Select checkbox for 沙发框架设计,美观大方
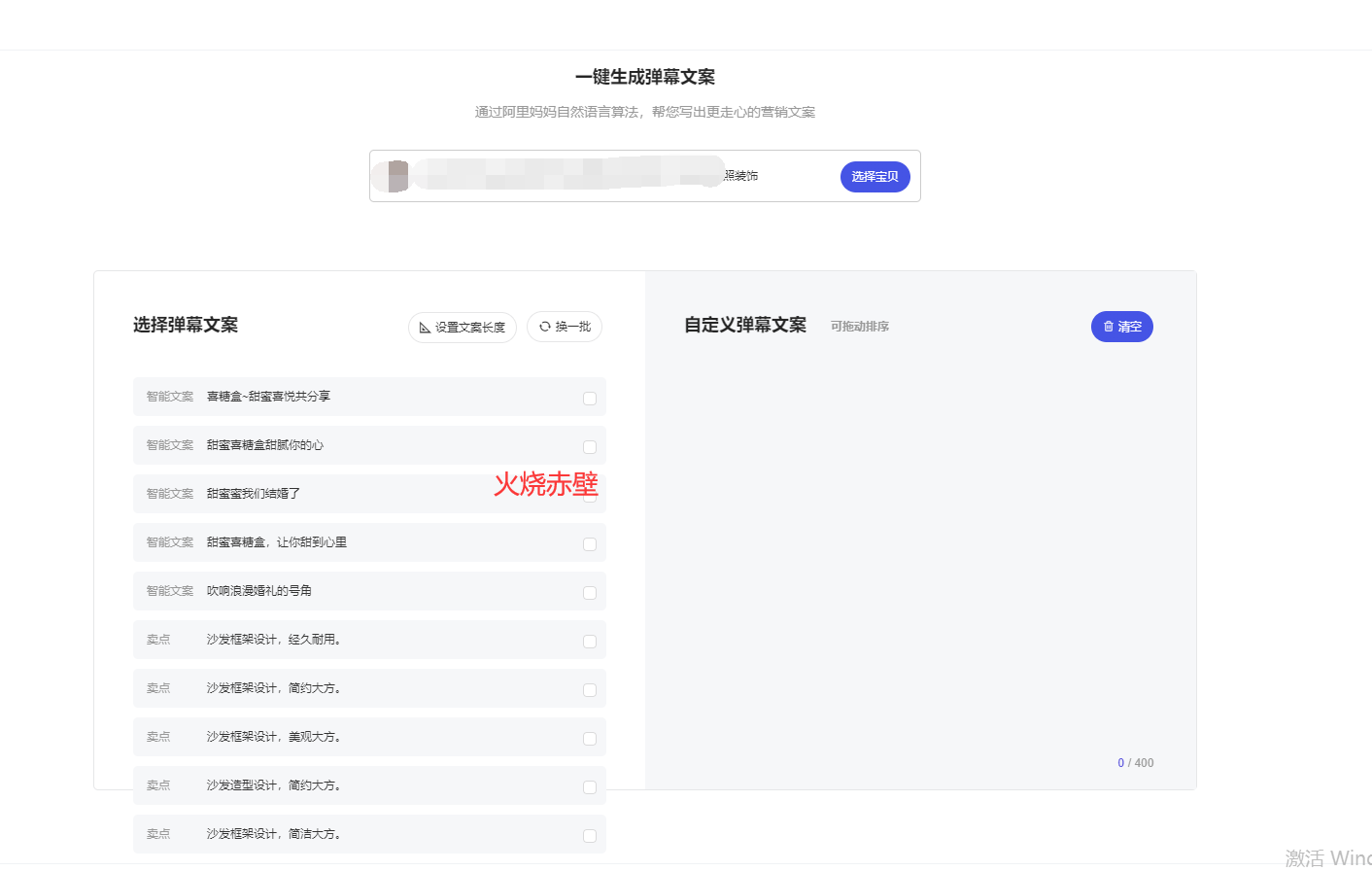Image resolution: width=1372 pixels, height=871 pixels. 590,739
